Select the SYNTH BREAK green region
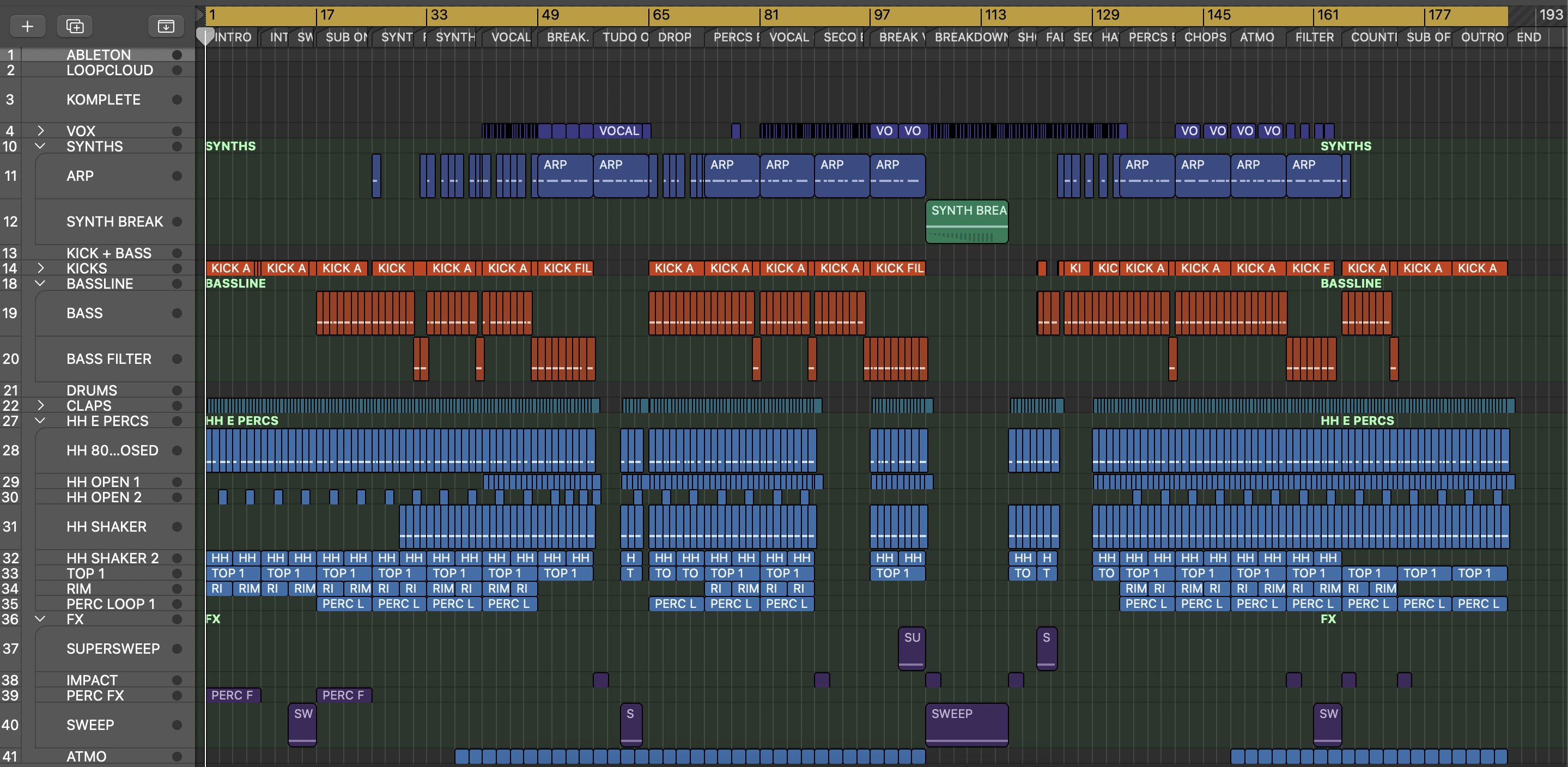Image resolution: width=1568 pixels, height=767 pixels. click(x=967, y=222)
